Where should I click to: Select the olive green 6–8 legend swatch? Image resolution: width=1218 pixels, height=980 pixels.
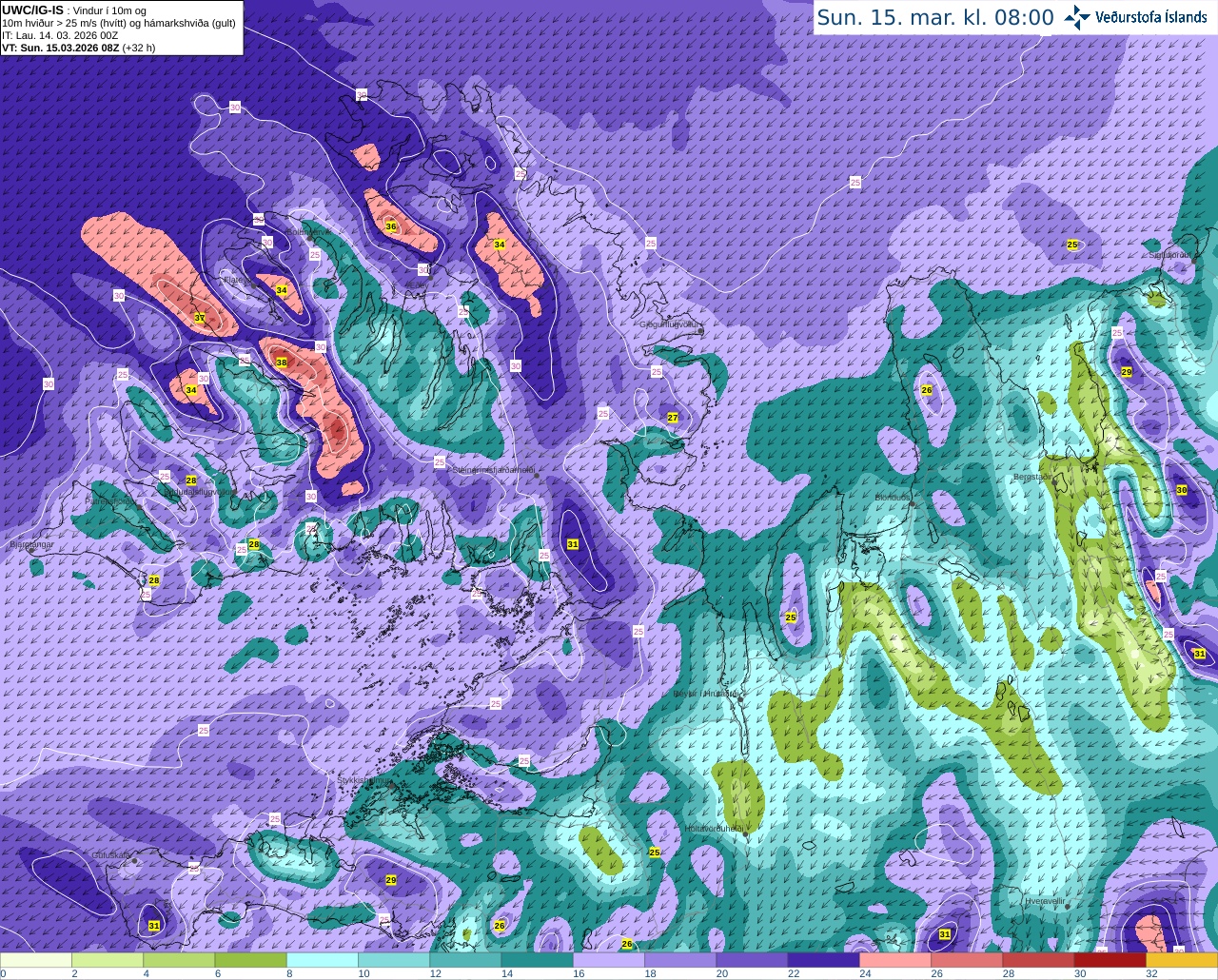click(250, 960)
